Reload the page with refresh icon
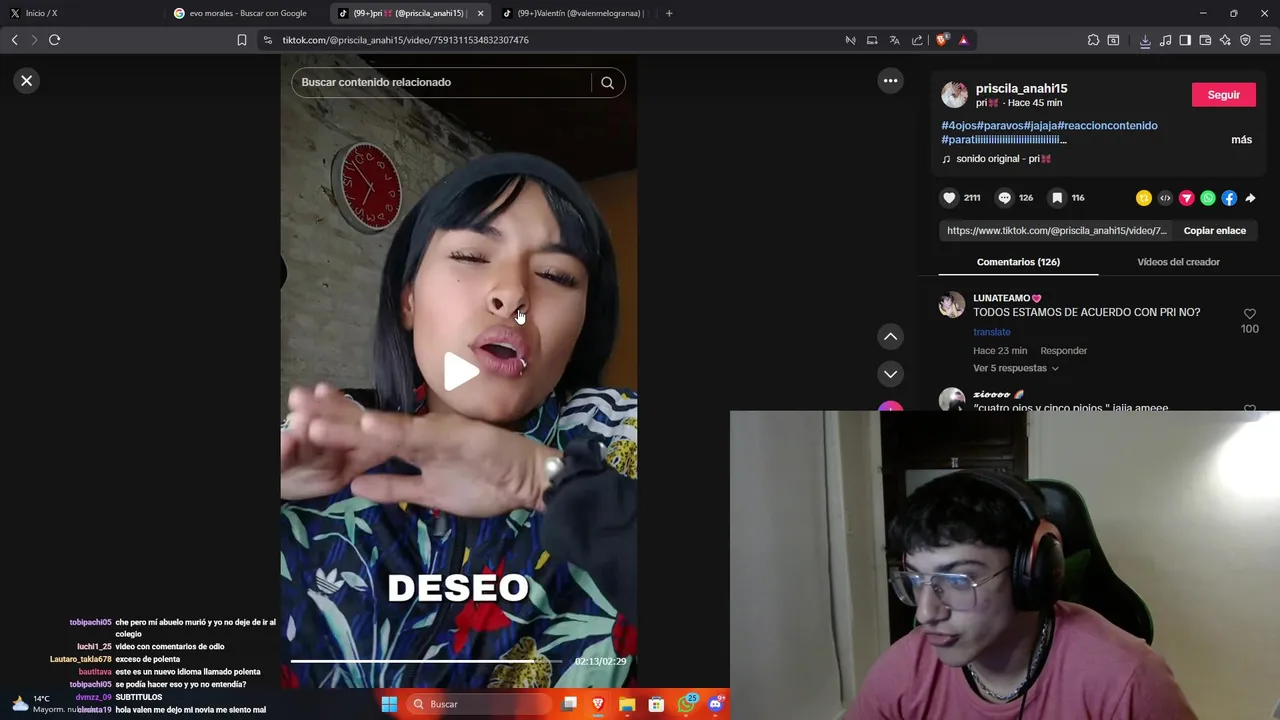This screenshot has height=720, width=1280. tap(54, 40)
